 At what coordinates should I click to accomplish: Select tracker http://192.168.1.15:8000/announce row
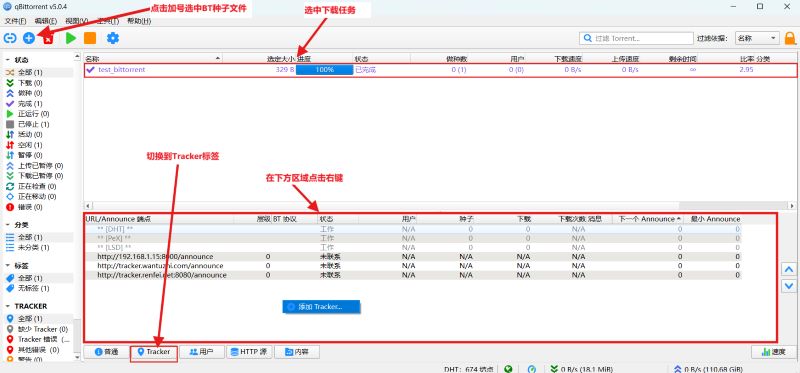pyautogui.click(x=413, y=257)
